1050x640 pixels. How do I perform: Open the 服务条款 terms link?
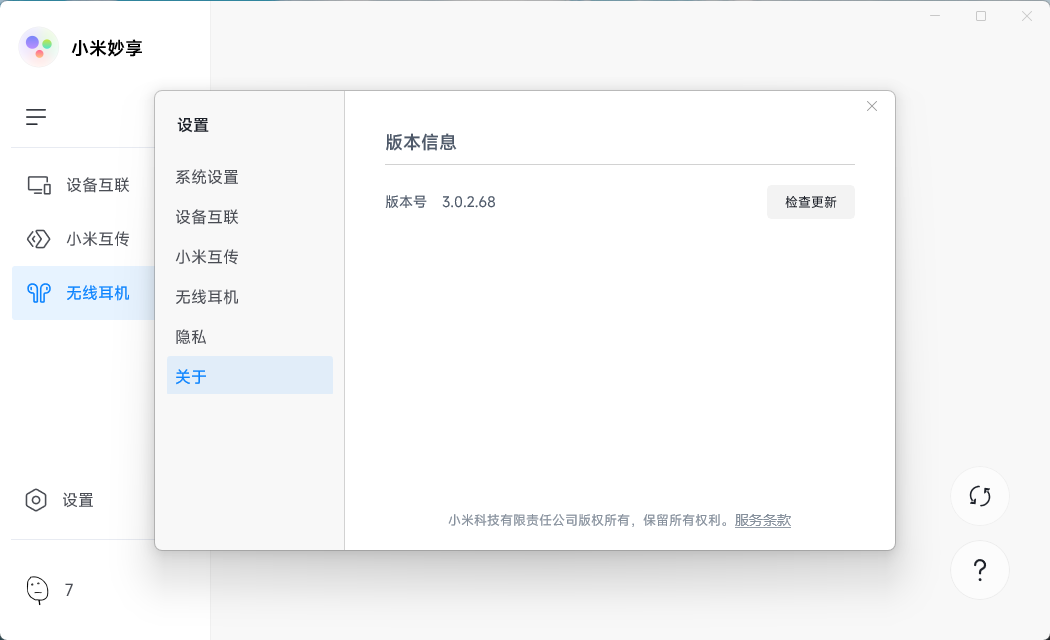click(761, 520)
